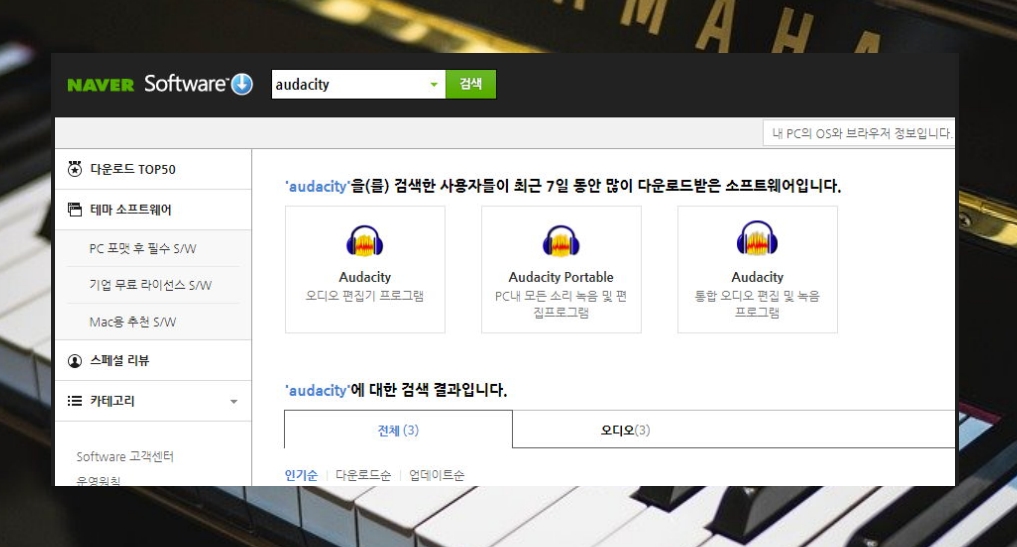Image resolution: width=1017 pixels, height=547 pixels.
Task: Click the blue 'audacity' keyword in recommendation heading
Action: [x=317, y=186]
